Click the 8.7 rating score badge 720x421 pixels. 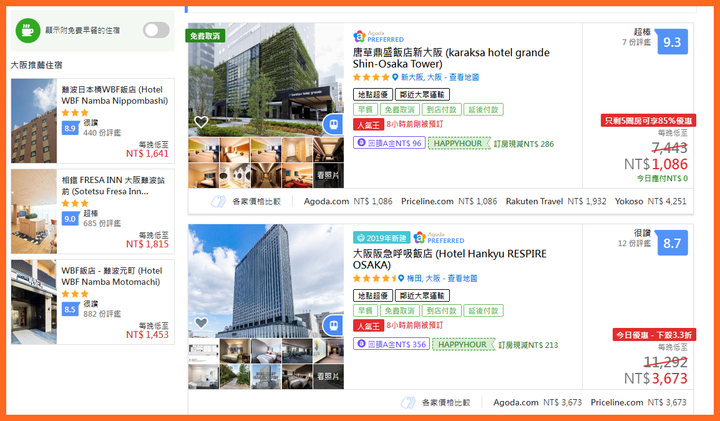(x=672, y=243)
